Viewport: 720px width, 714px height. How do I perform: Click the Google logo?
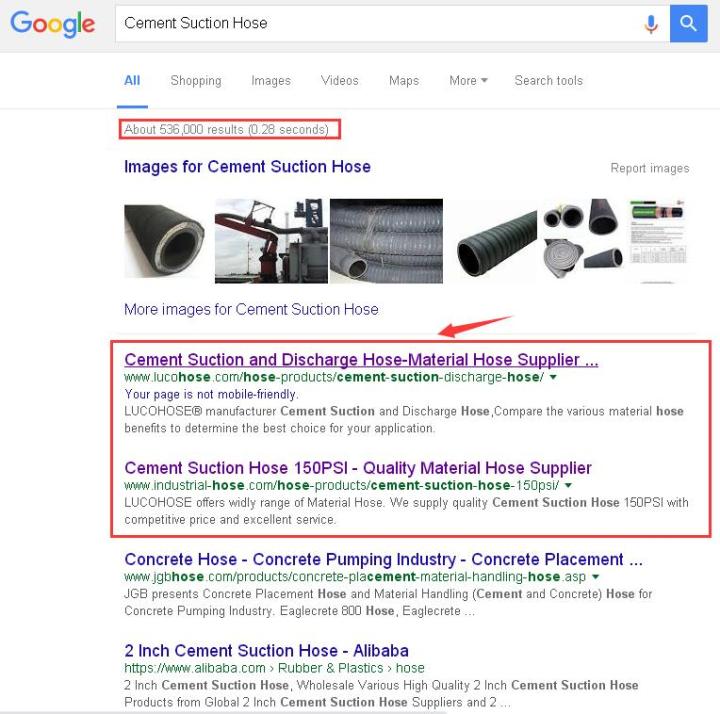52,24
